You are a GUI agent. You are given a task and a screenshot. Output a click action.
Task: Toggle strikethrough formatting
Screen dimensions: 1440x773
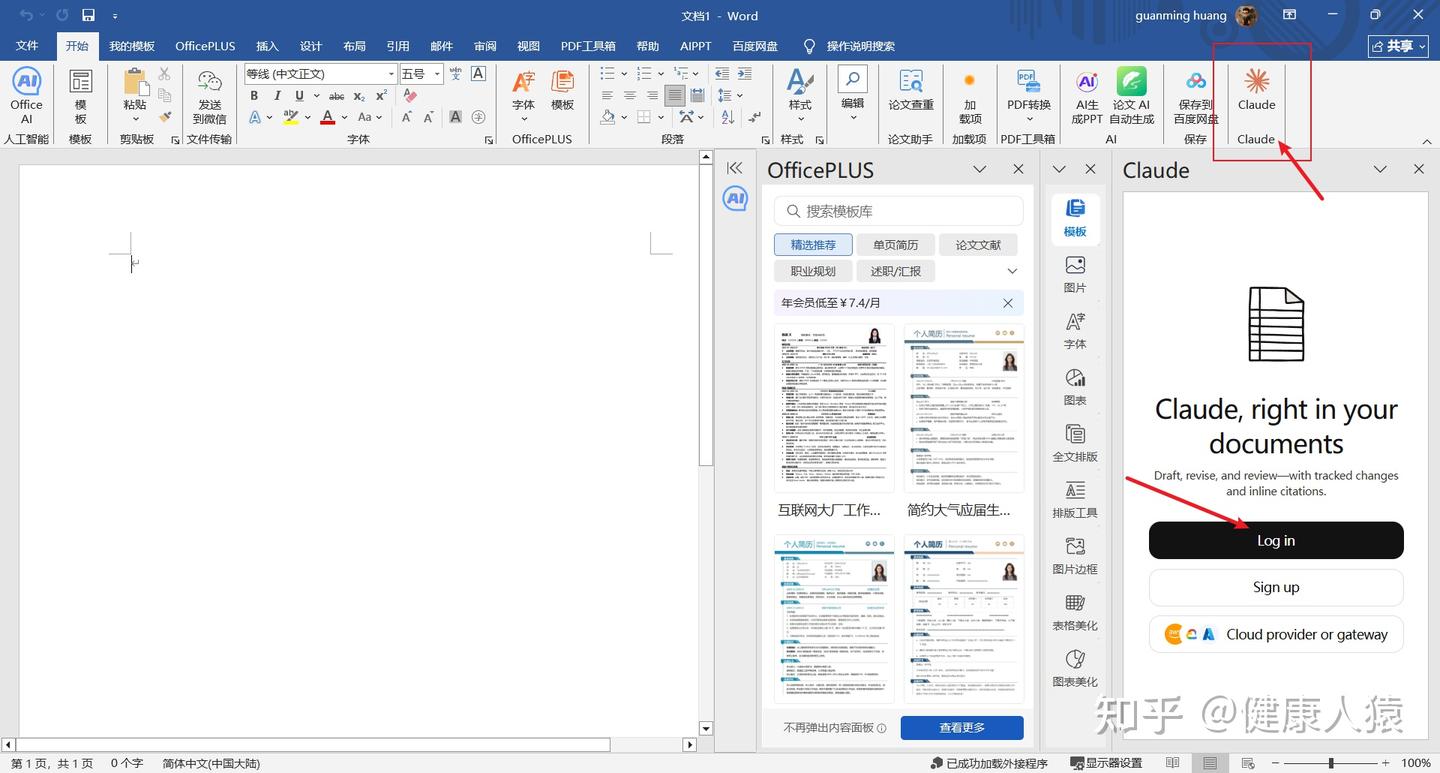point(337,96)
